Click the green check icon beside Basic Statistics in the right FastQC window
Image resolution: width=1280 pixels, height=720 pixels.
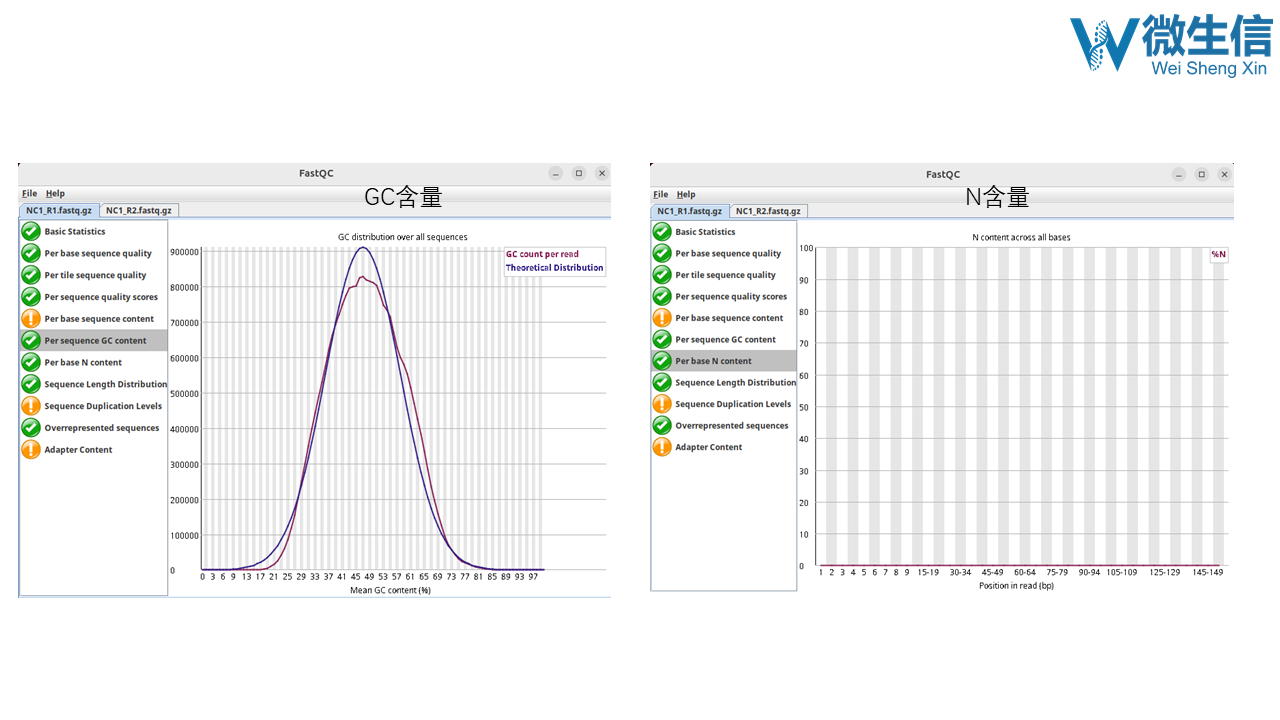tap(662, 232)
